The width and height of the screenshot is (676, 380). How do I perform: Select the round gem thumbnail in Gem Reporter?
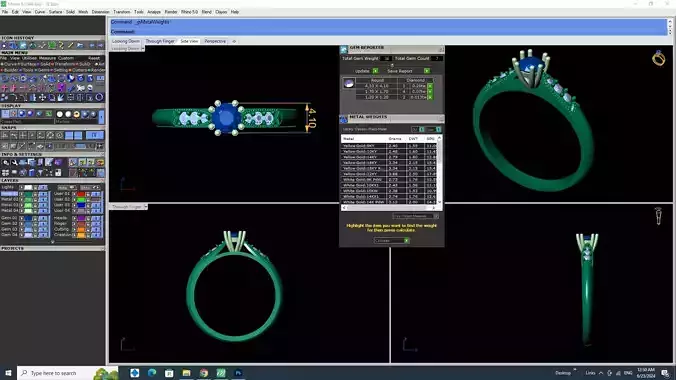pos(349,83)
